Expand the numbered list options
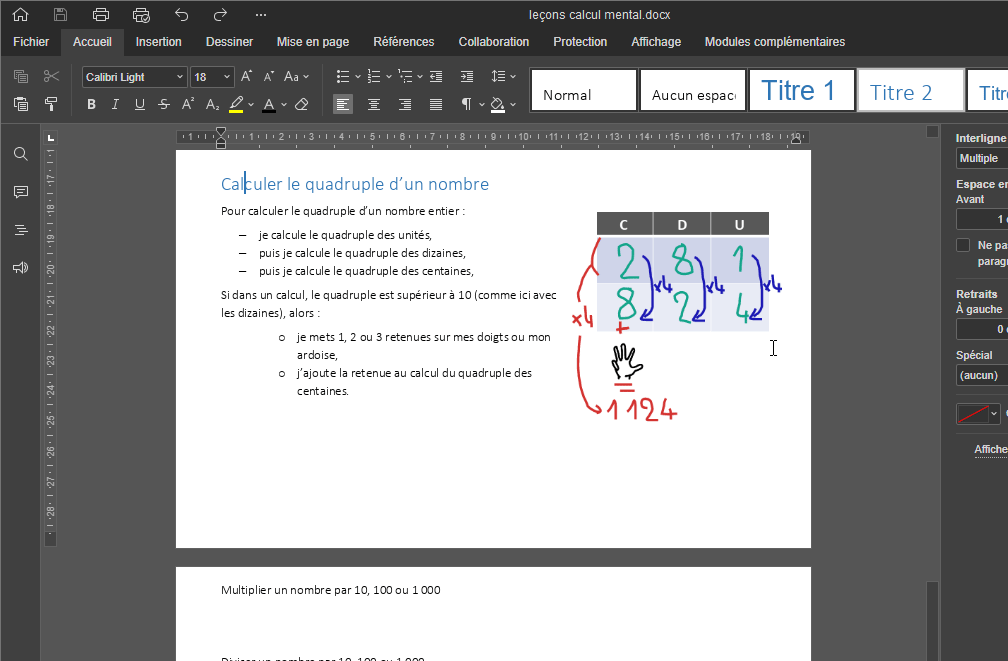This screenshot has height=661, width=1008. [x=388, y=77]
